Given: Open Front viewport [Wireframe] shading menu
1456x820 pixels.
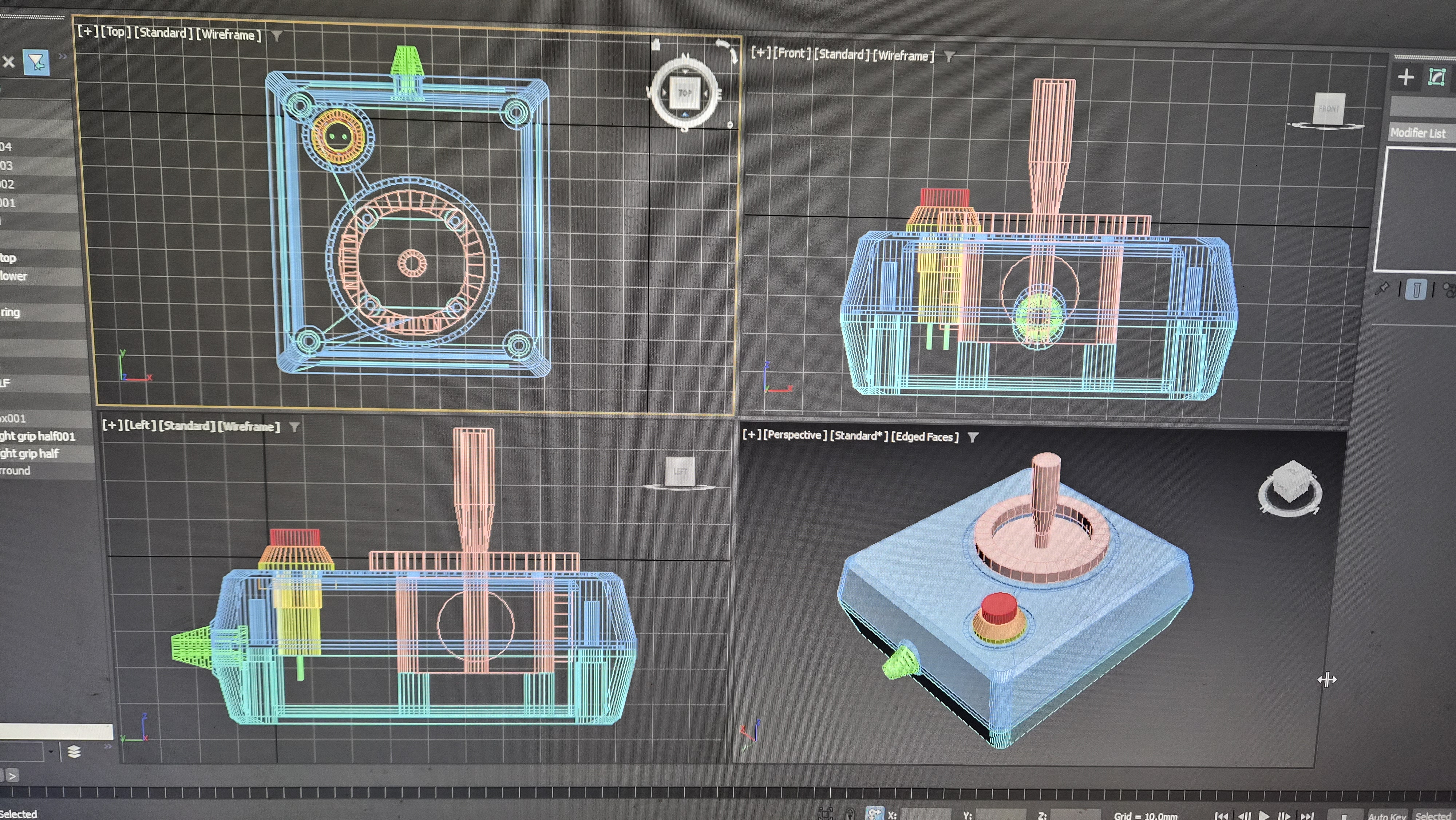Looking at the screenshot, I should click(903, 55).
